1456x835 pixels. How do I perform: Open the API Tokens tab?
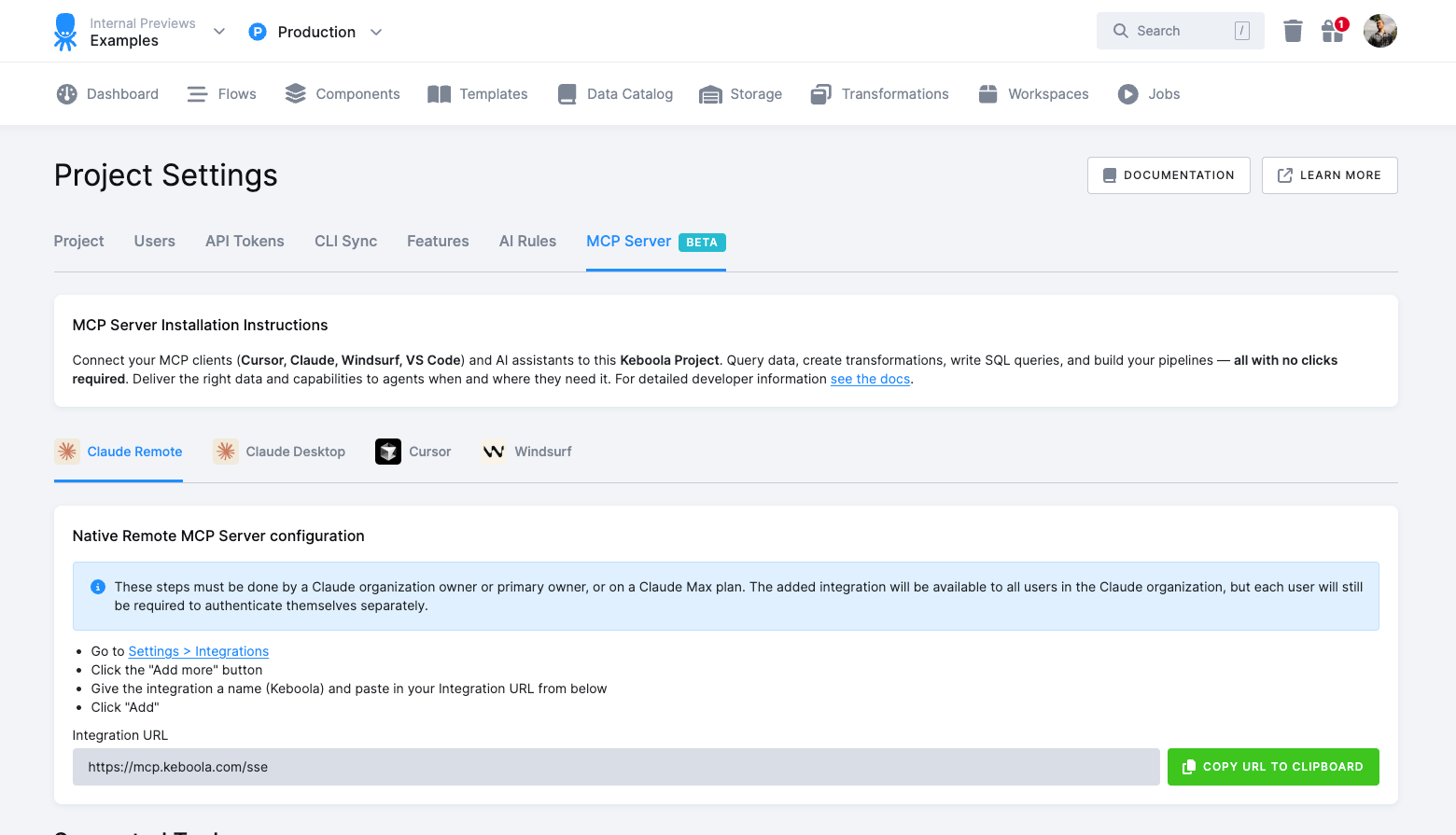tap(245, 241)
